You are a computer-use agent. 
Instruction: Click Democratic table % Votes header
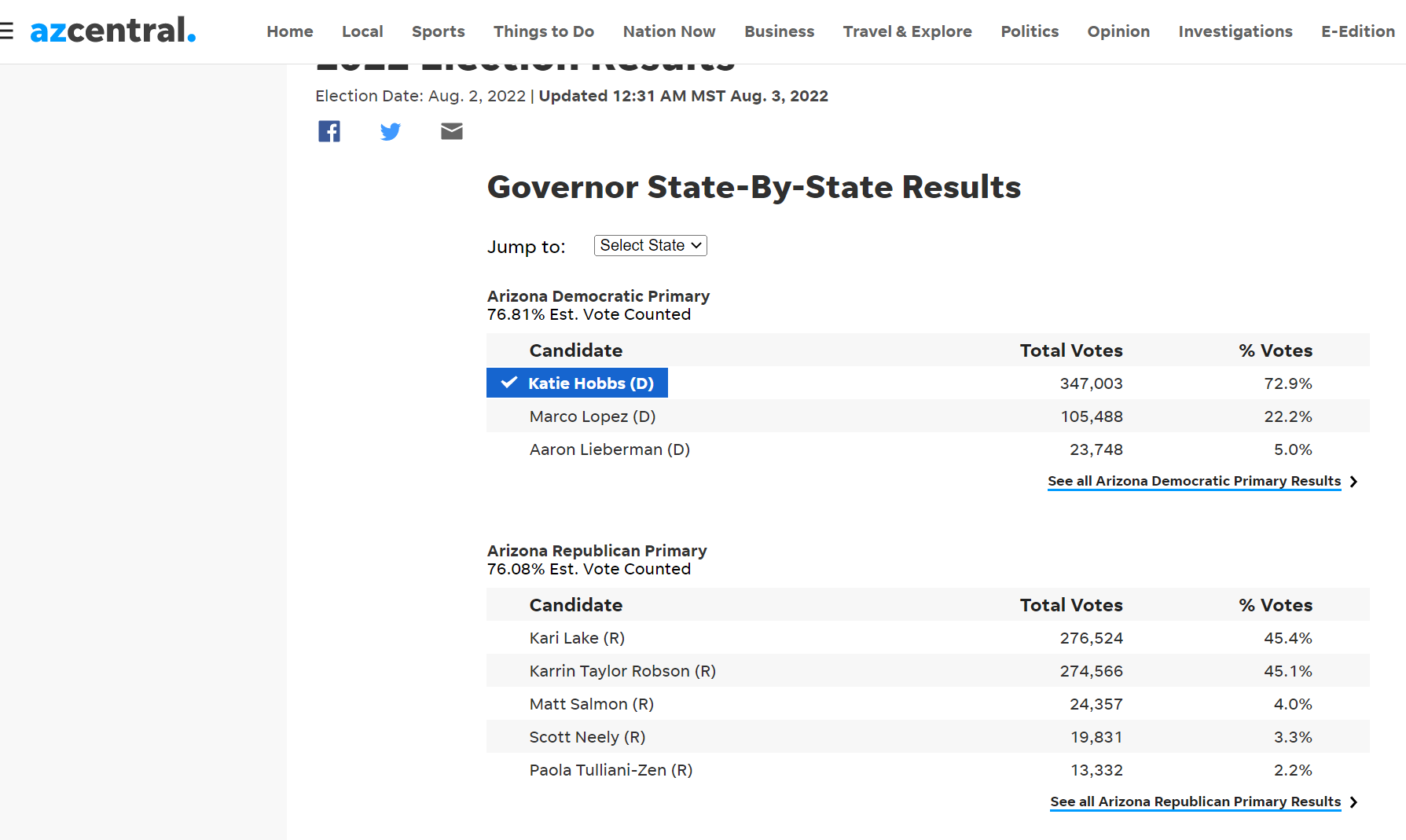pyautogui.click(x=1276, y=350)
